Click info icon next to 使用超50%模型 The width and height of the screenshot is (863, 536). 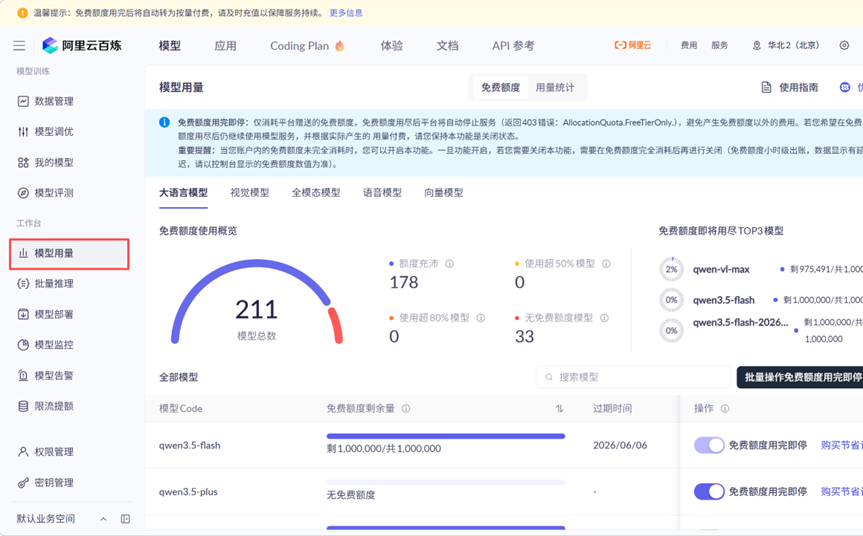606,264
